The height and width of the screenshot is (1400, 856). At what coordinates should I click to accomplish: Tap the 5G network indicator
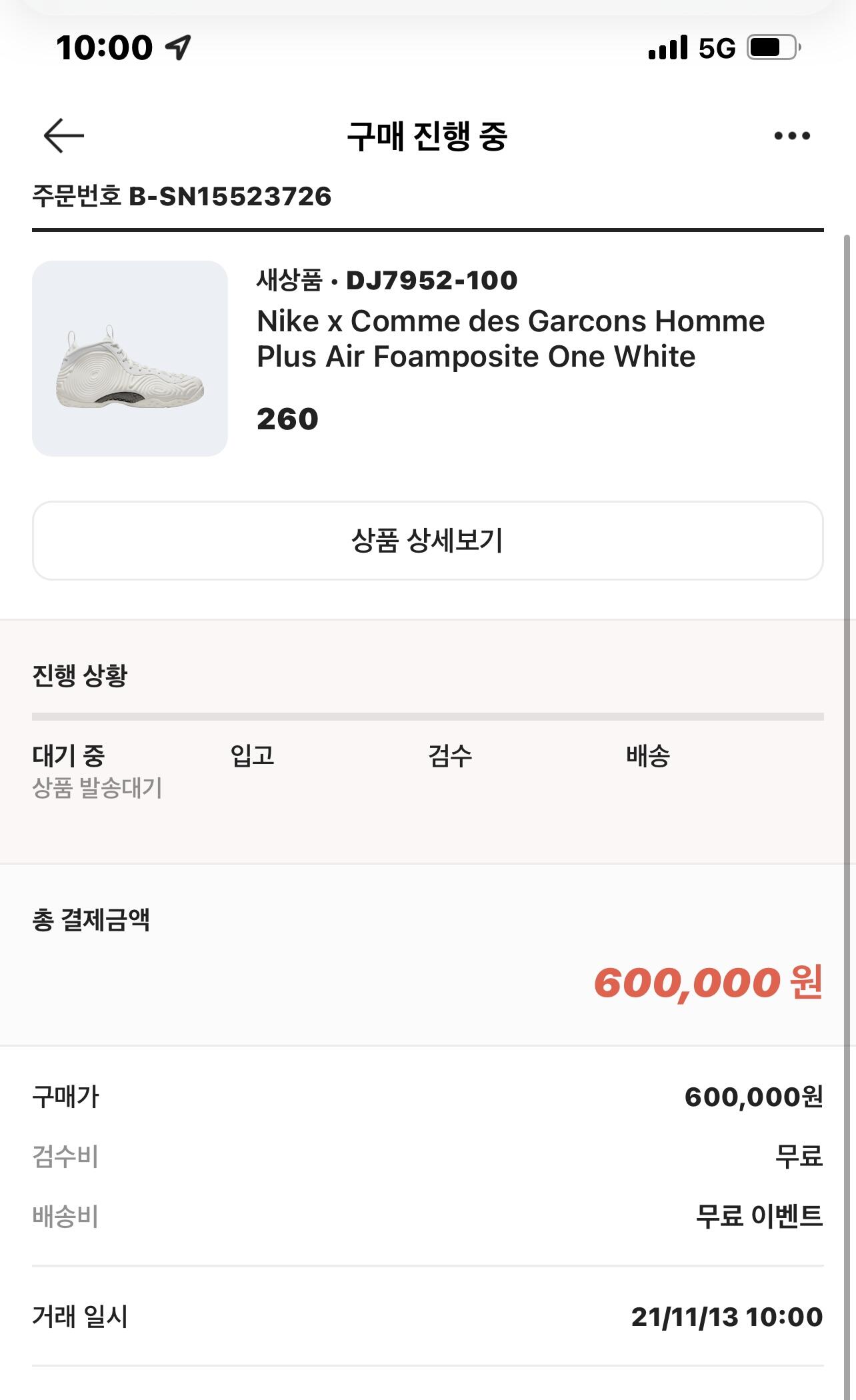coord(717,48)
